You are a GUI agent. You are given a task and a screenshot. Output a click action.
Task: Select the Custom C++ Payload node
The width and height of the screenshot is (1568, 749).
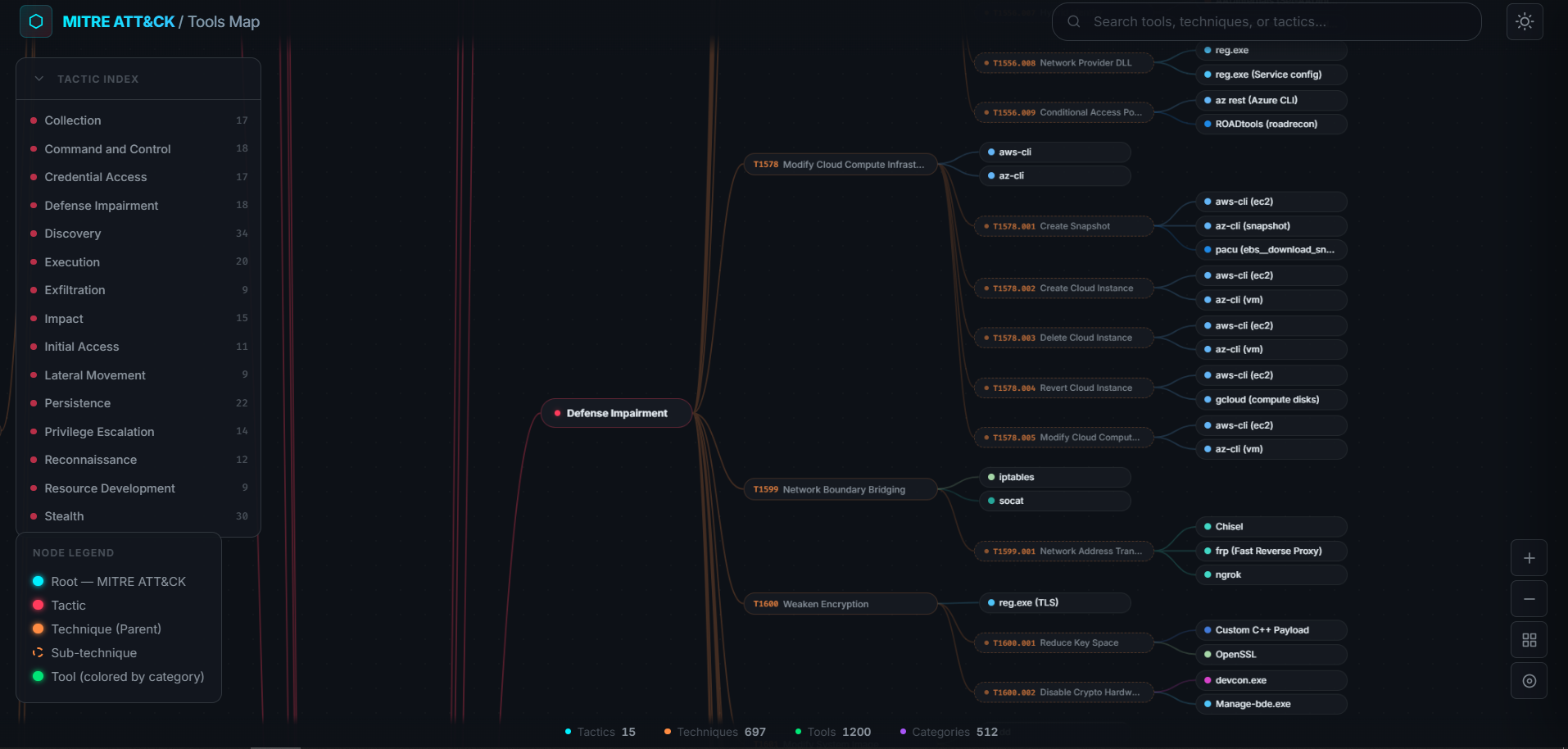pos(1271,630)
